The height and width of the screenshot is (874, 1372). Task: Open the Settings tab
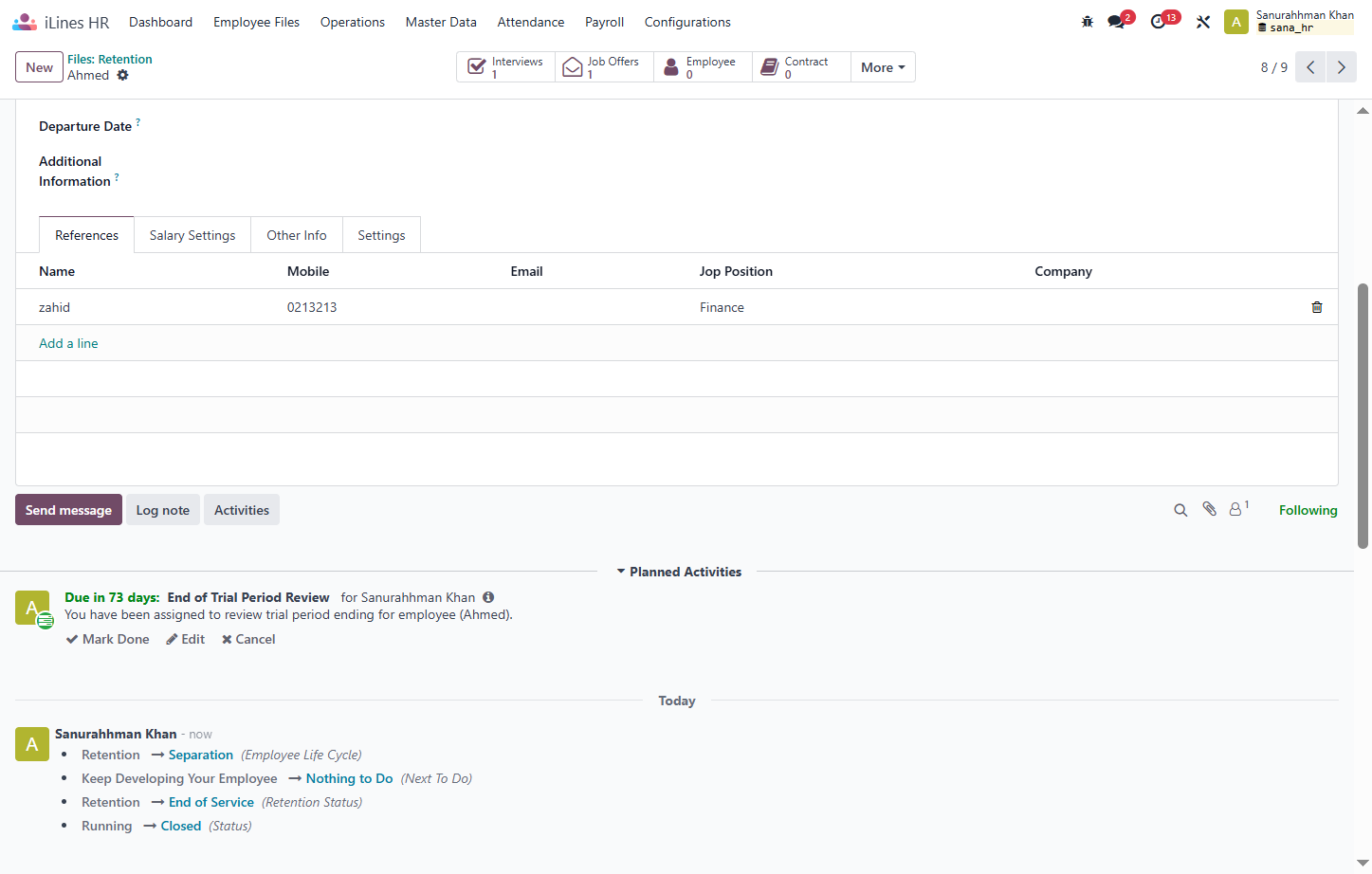tap(381, 235)
